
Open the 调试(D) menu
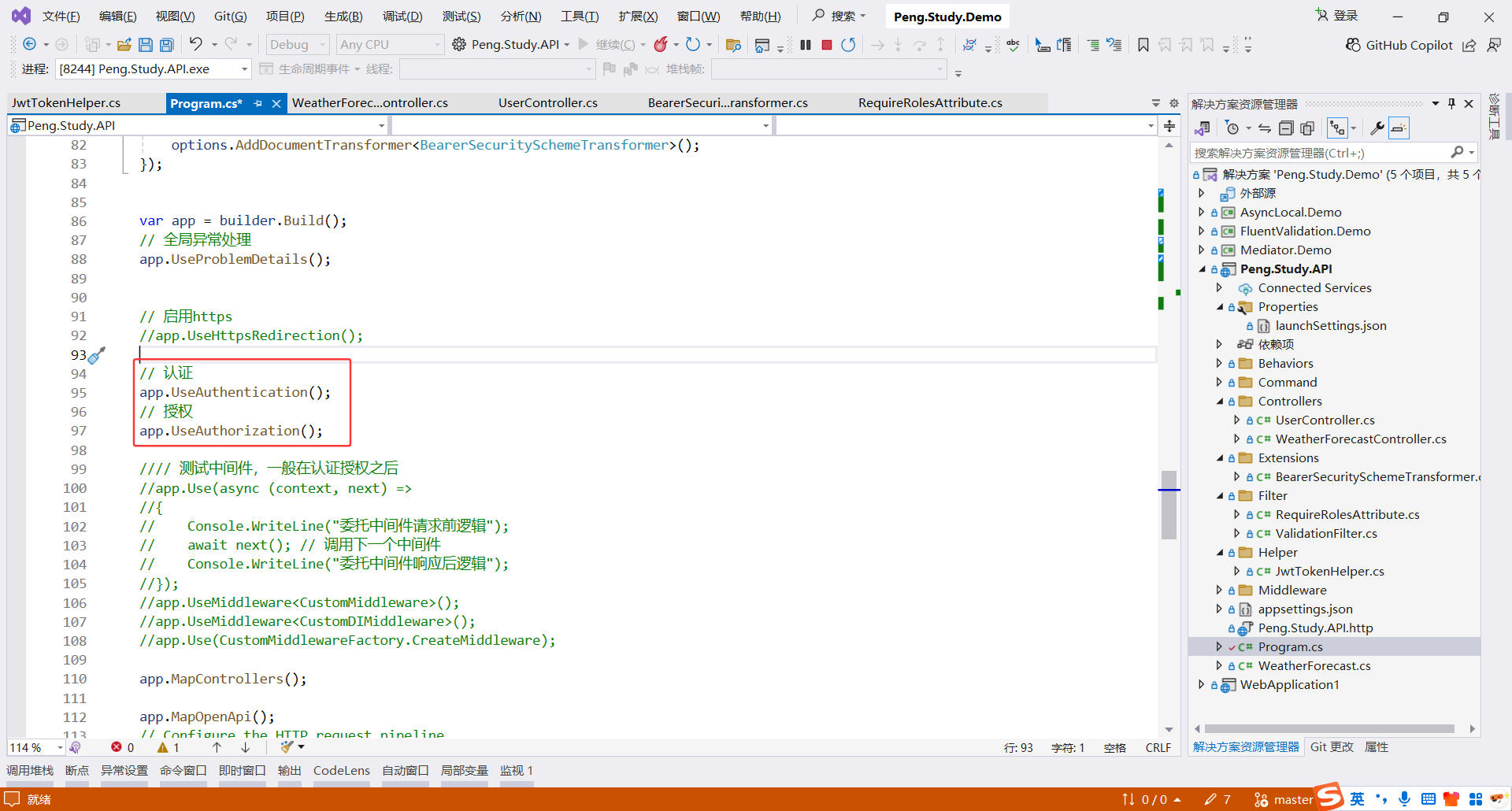point(402,16)
